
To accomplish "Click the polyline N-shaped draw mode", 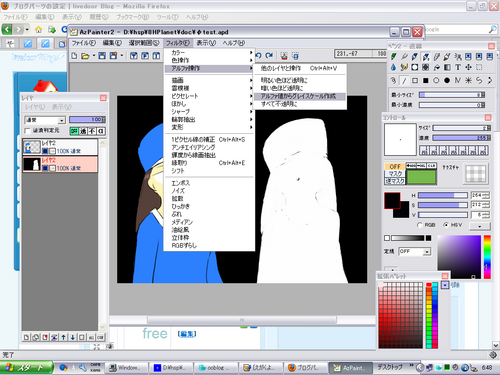I will (x=458, y=80).
